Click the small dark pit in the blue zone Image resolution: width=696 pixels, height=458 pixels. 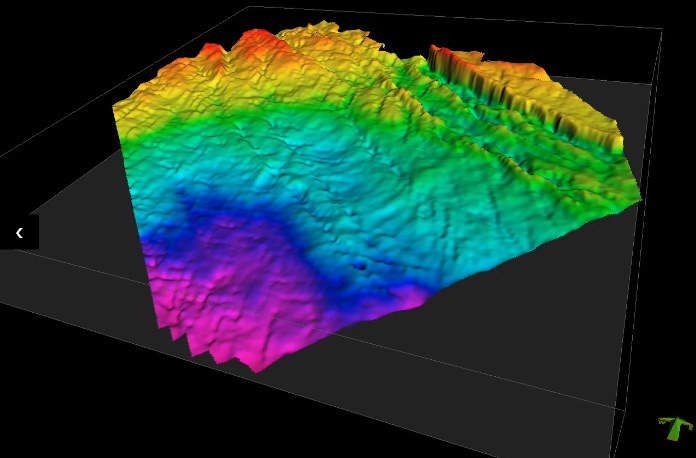tap(358, 266)
